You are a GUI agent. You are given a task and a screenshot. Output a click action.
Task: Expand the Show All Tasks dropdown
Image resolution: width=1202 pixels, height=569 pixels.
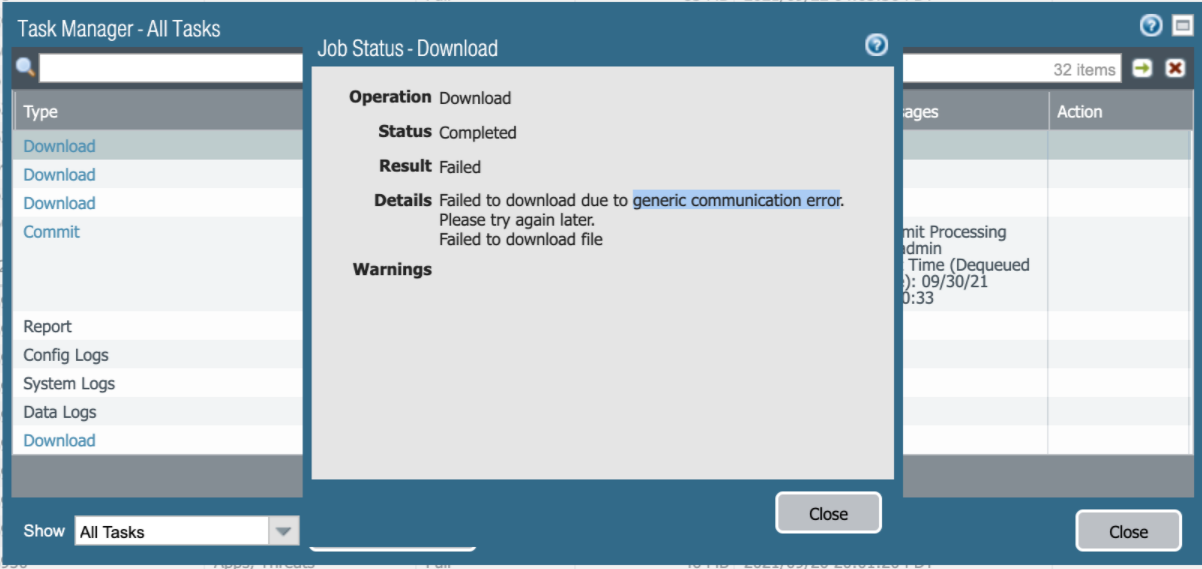click(x=284, y=532)
